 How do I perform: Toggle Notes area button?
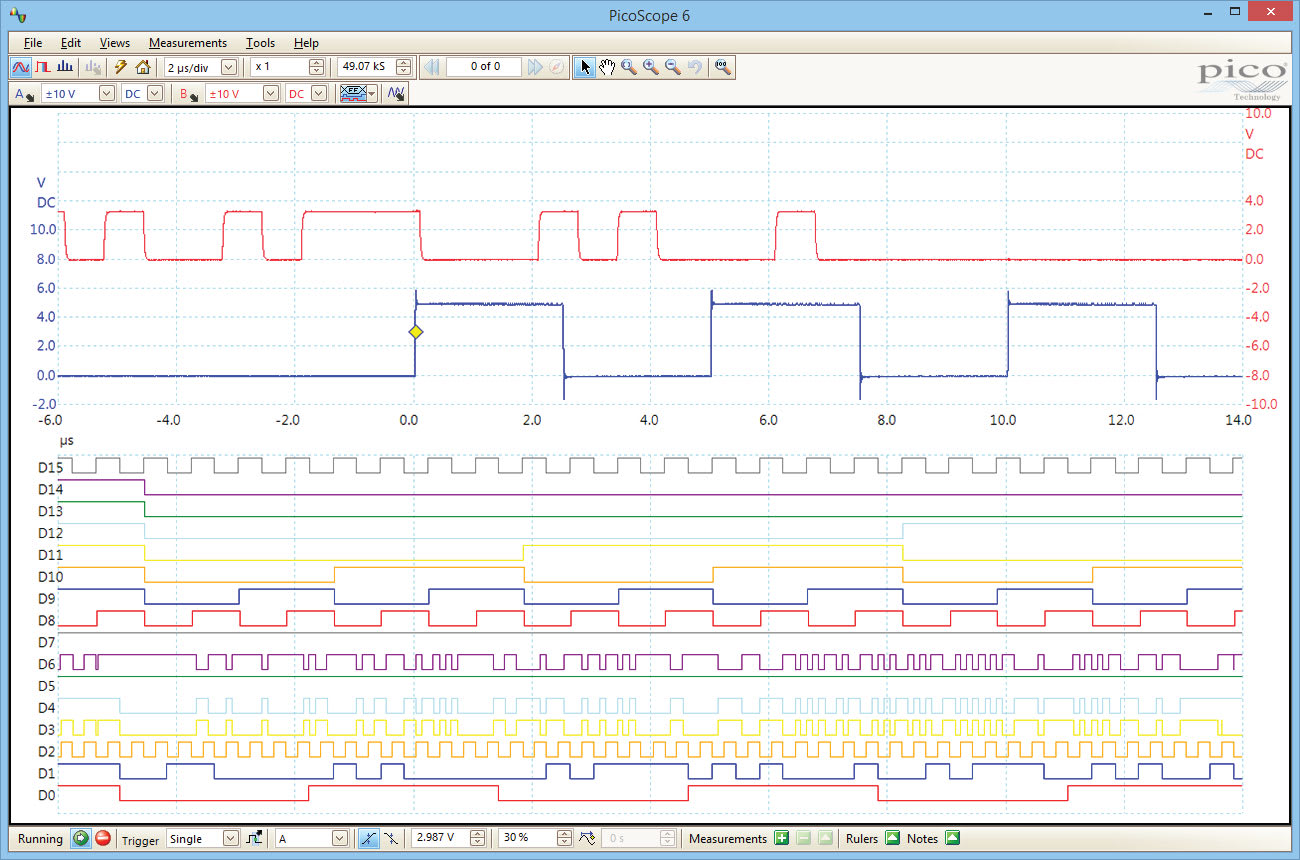click(x=952, y=838)
